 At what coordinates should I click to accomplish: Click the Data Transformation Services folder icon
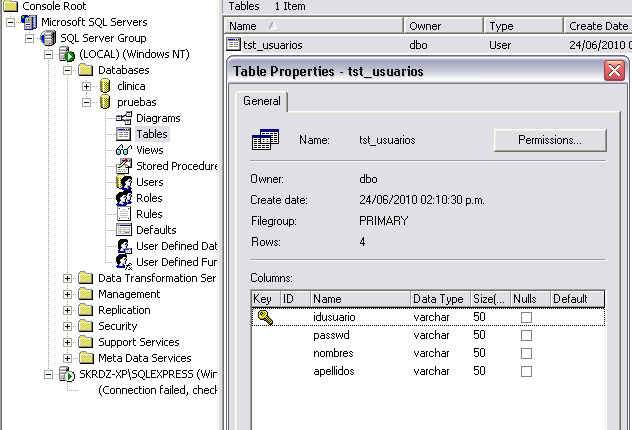coord(85,278)
